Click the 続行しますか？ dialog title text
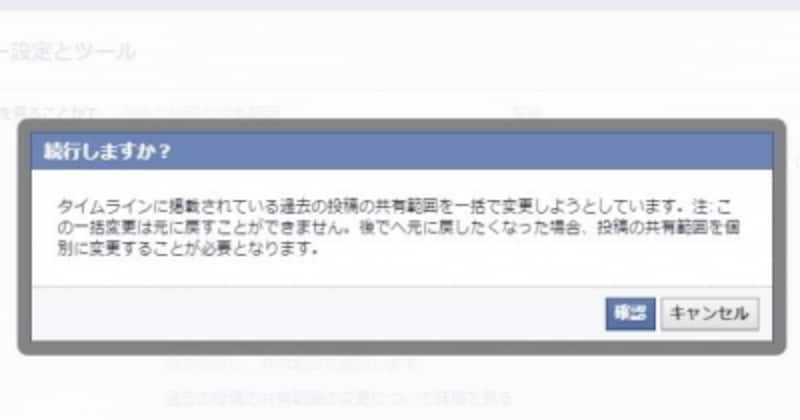 click(107, 152)
